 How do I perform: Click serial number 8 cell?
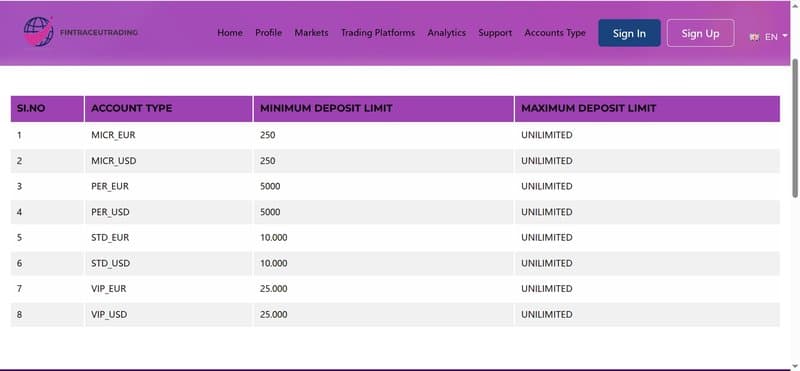tap(47, 314)
